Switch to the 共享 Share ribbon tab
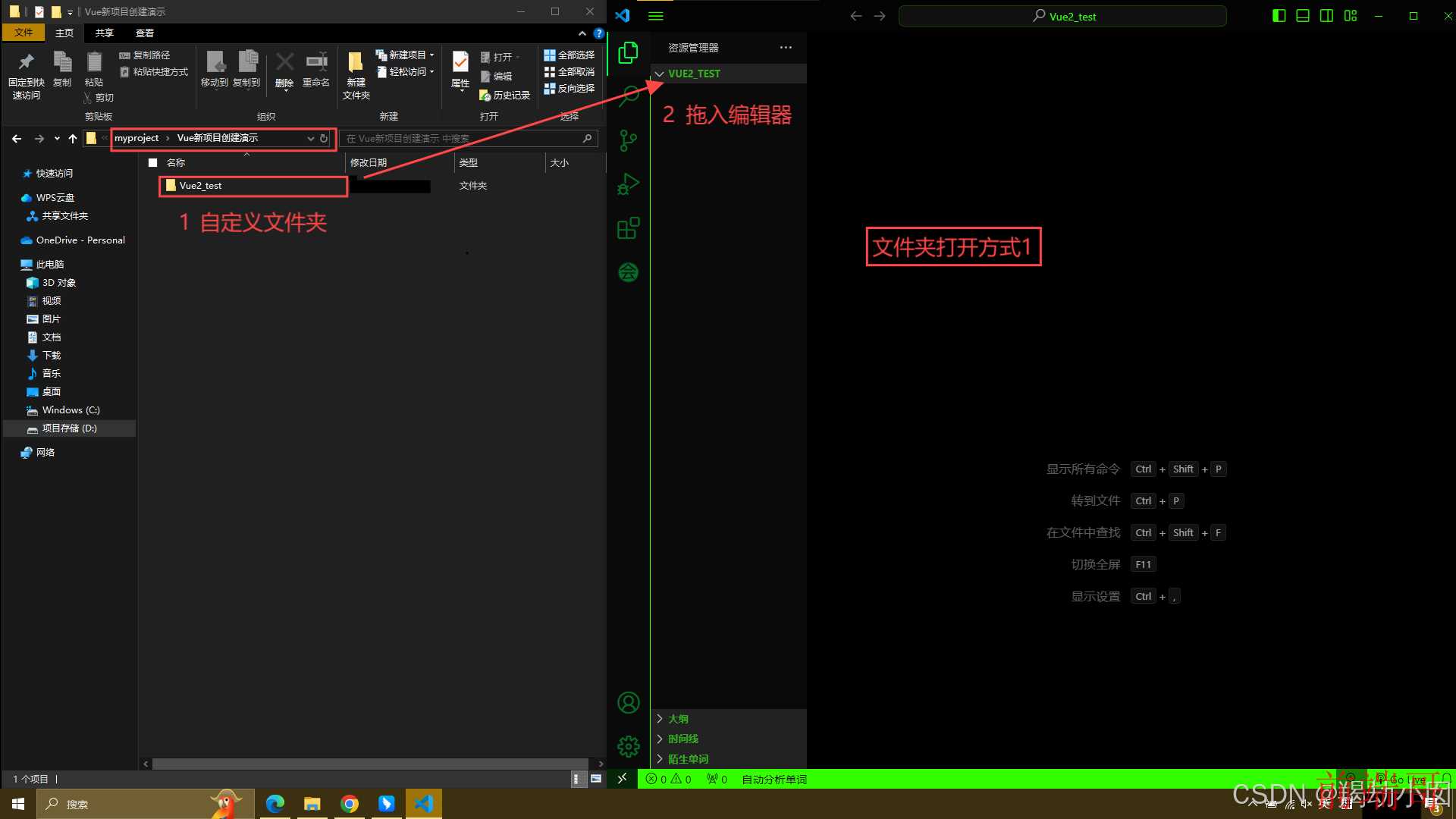Viewport: 1456px width, 819px height. [105, 33]
